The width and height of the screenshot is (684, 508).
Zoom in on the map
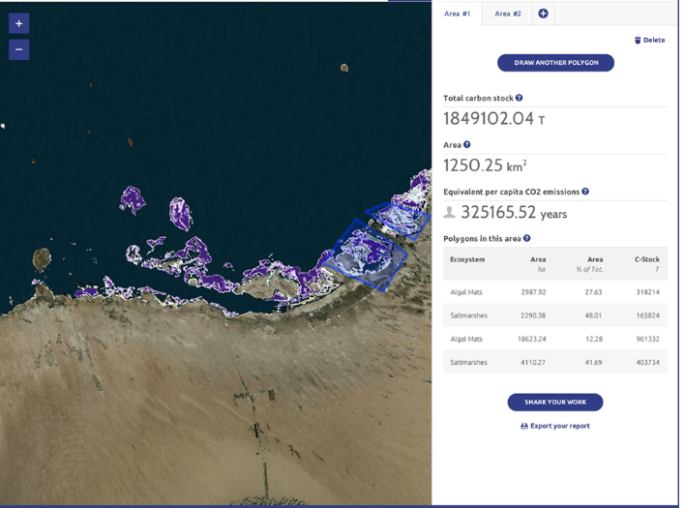tap(19, 23)
